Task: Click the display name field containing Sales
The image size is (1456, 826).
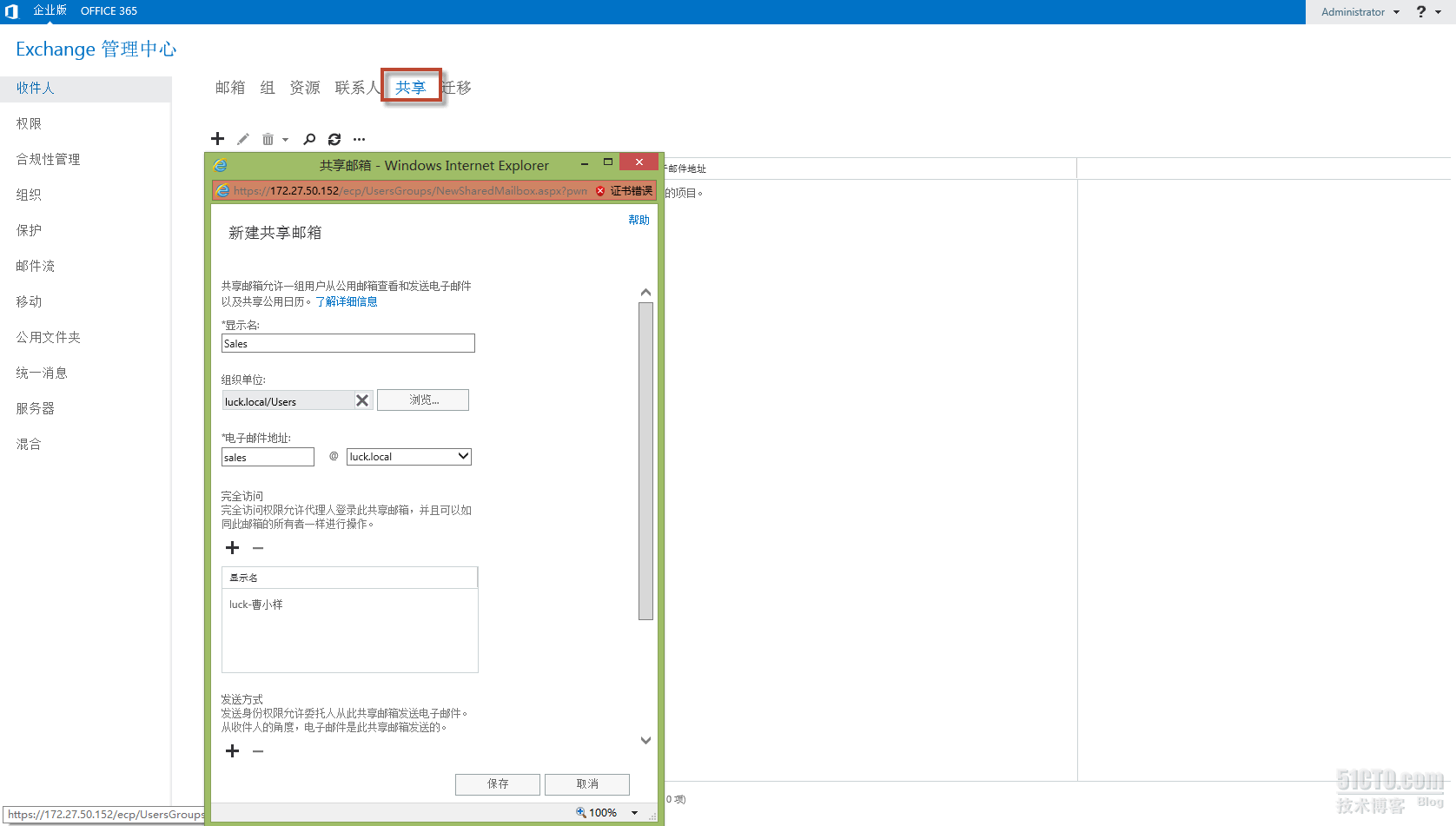Action: 348,343
